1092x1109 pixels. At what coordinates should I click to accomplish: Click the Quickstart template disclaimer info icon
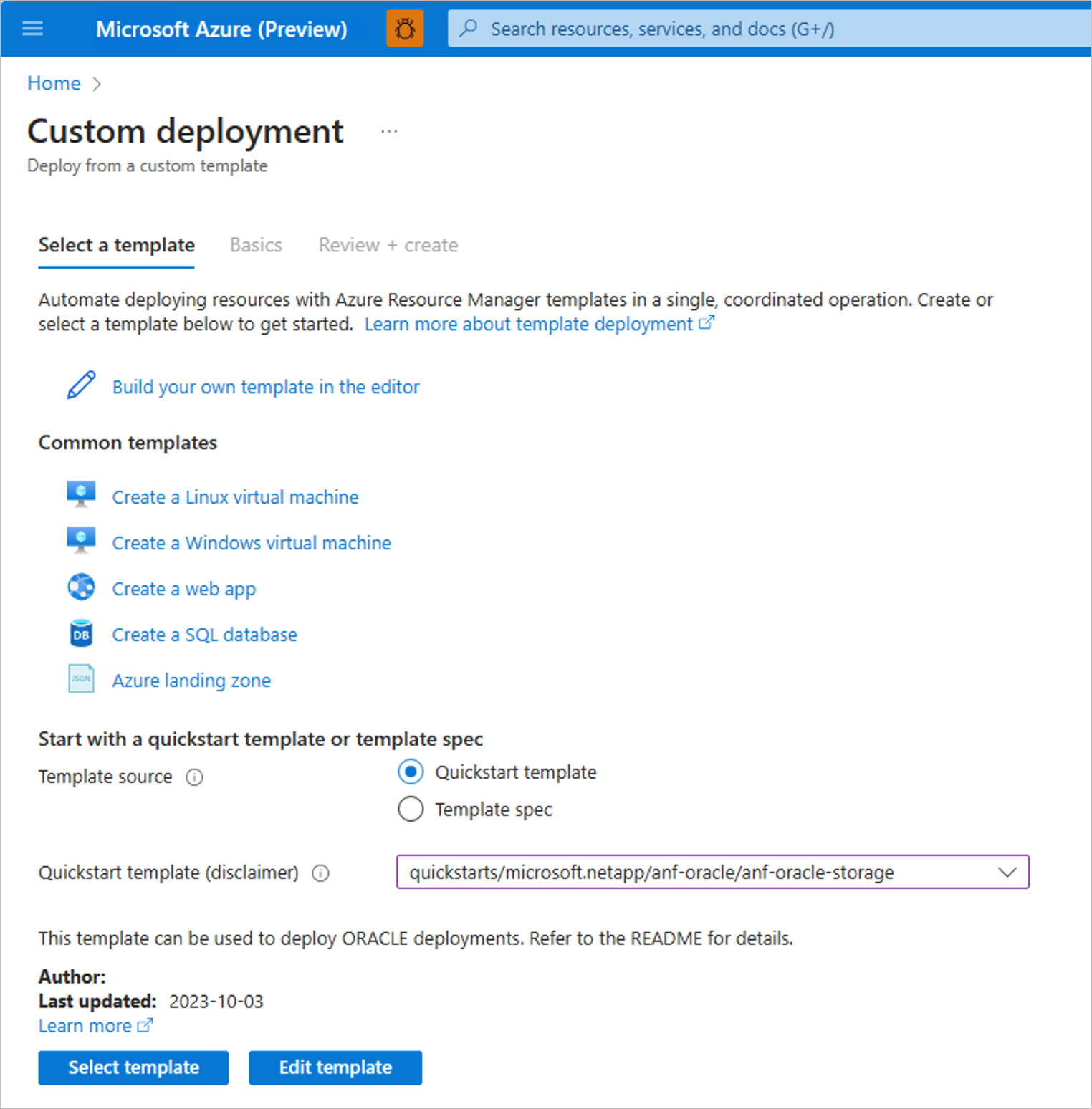321,873
